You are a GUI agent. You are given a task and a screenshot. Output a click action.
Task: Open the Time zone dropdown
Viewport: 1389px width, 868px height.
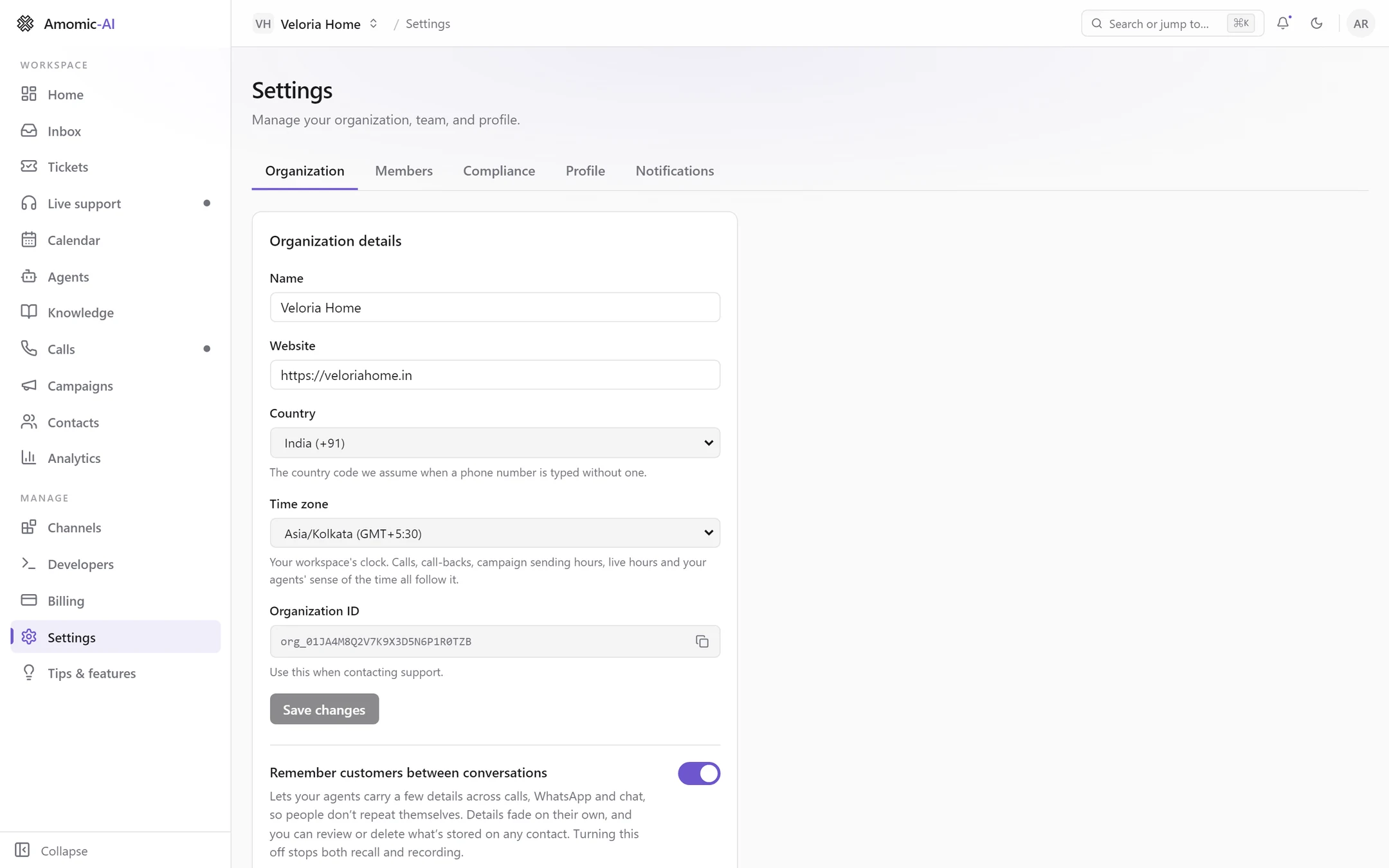click(x=495, y=533)
